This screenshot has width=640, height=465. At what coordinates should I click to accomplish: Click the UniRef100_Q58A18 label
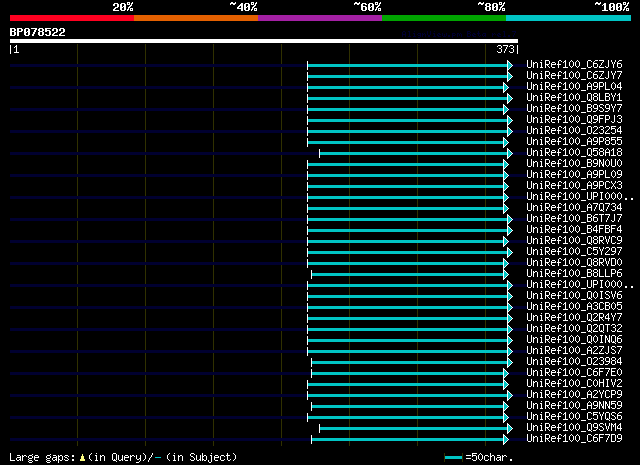[574, 153]
